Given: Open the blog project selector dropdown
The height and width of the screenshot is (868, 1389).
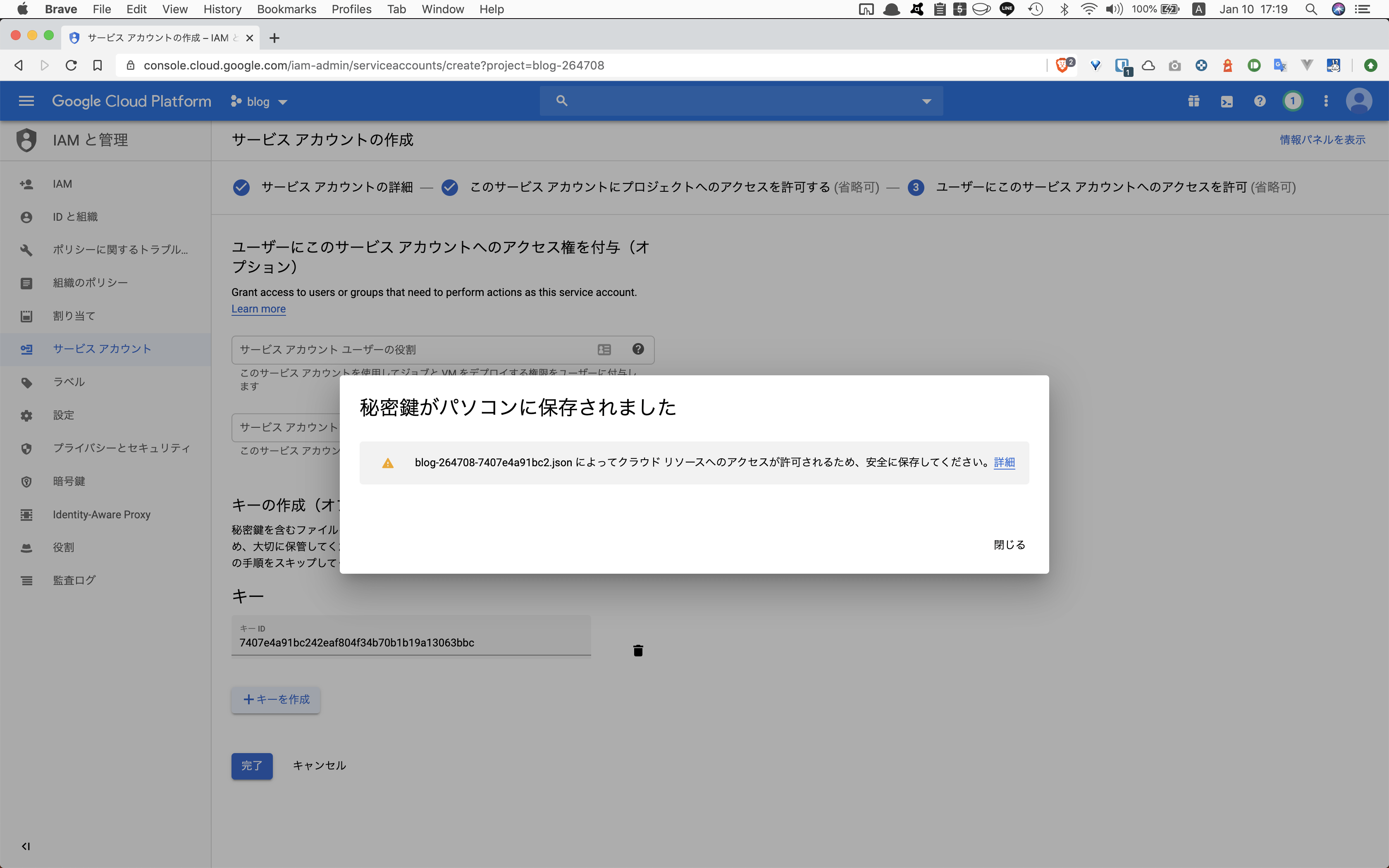Looking at the screenshot, I should pos(259,101).
